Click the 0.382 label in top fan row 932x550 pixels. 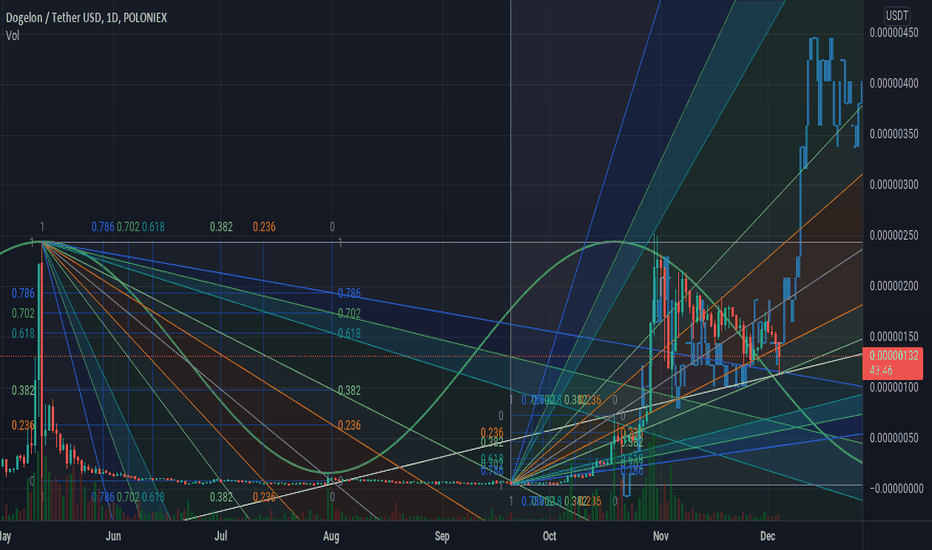(x=221, y=227)
